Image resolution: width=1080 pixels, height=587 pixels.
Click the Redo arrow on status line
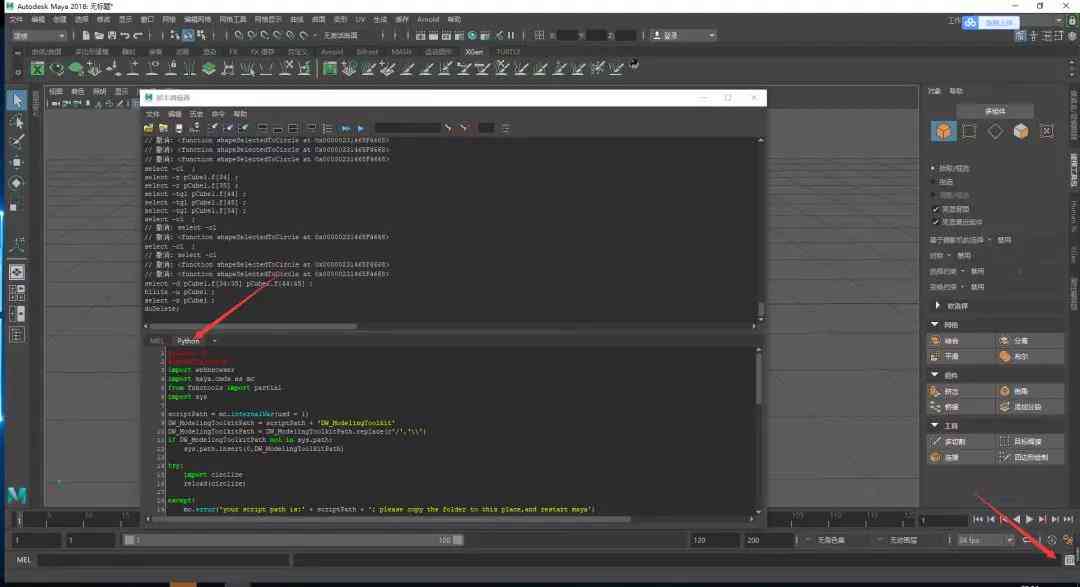(138, 35)
